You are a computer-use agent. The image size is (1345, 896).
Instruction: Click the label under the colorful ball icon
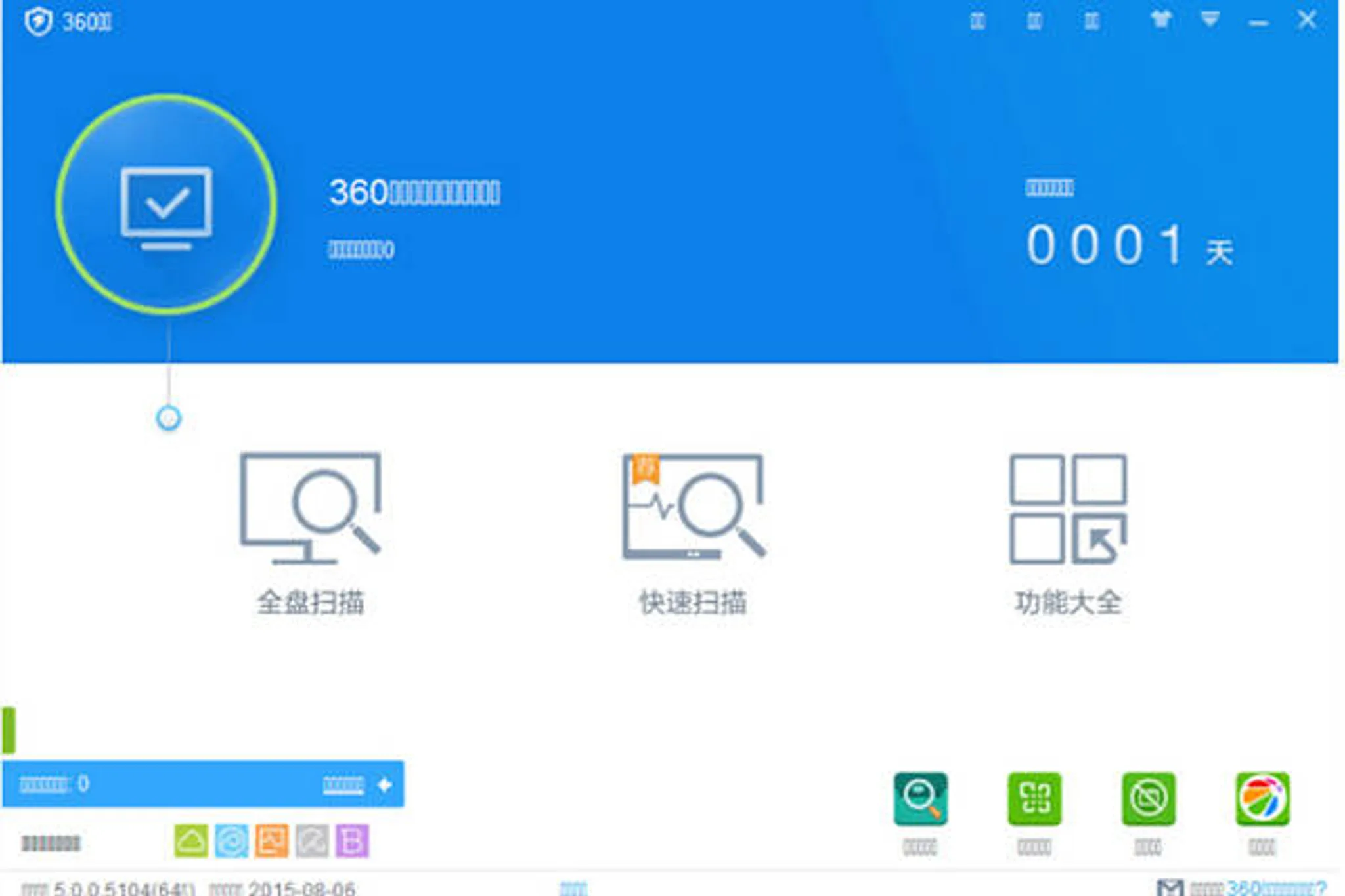(1262, 847)
